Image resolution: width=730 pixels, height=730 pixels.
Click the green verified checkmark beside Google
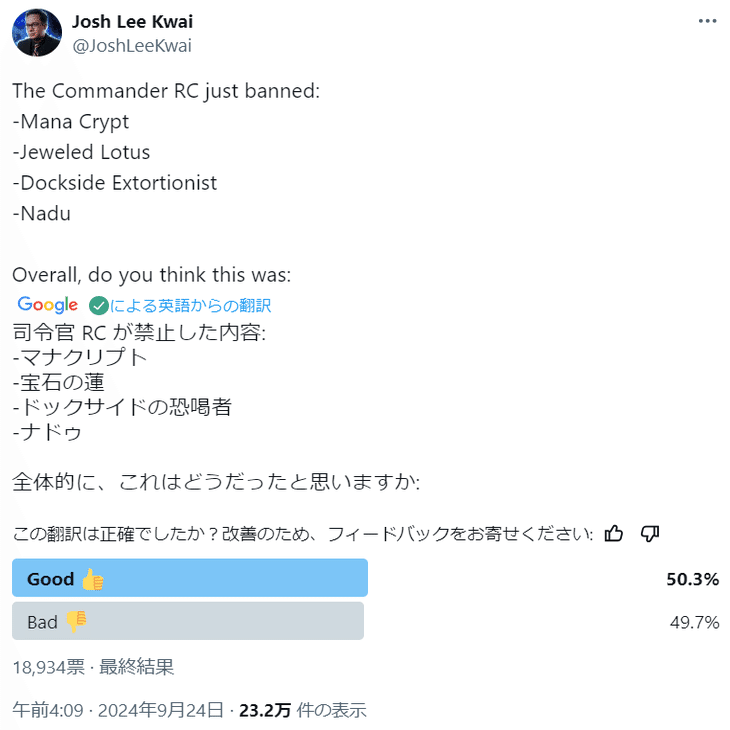click(x=98, y=305)
